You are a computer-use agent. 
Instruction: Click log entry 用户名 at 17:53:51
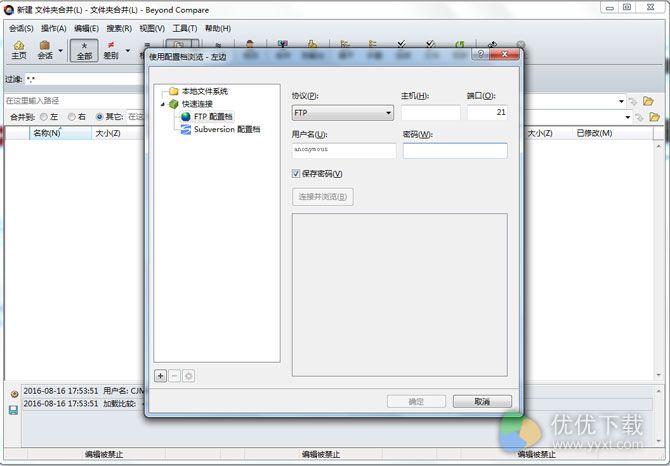click(x=83, y=390)
